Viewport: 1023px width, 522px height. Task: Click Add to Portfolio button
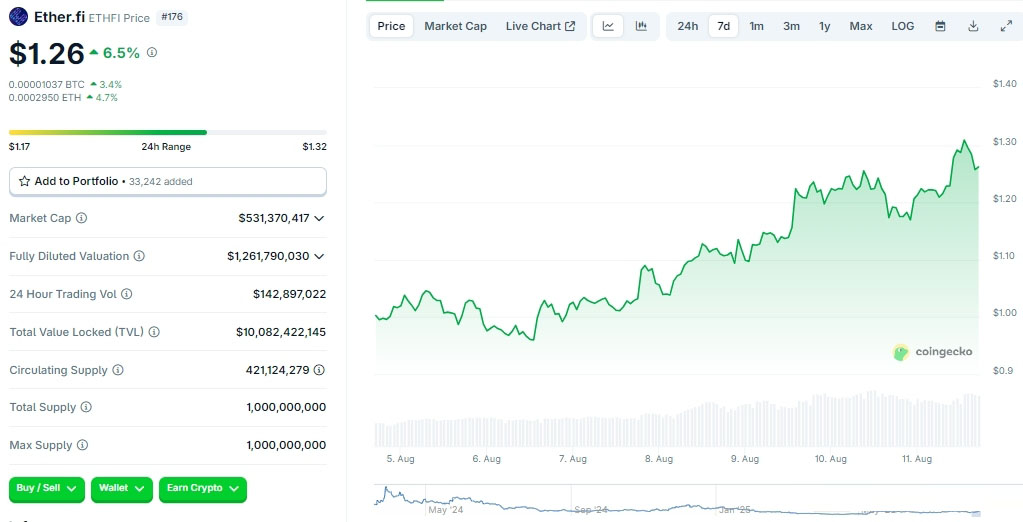point(167,181)
